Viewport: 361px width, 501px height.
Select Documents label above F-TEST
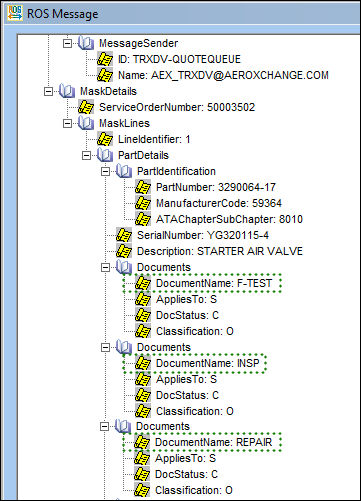(x=164, y=267)
